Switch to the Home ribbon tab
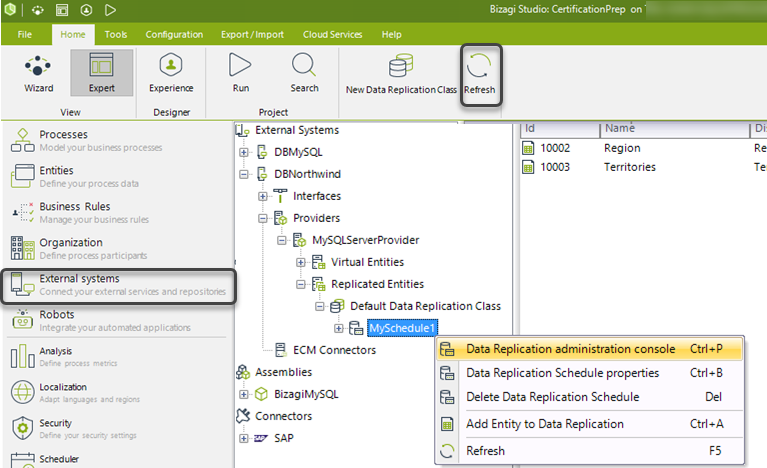Viewport: 767px width, 468px height. 73,35
